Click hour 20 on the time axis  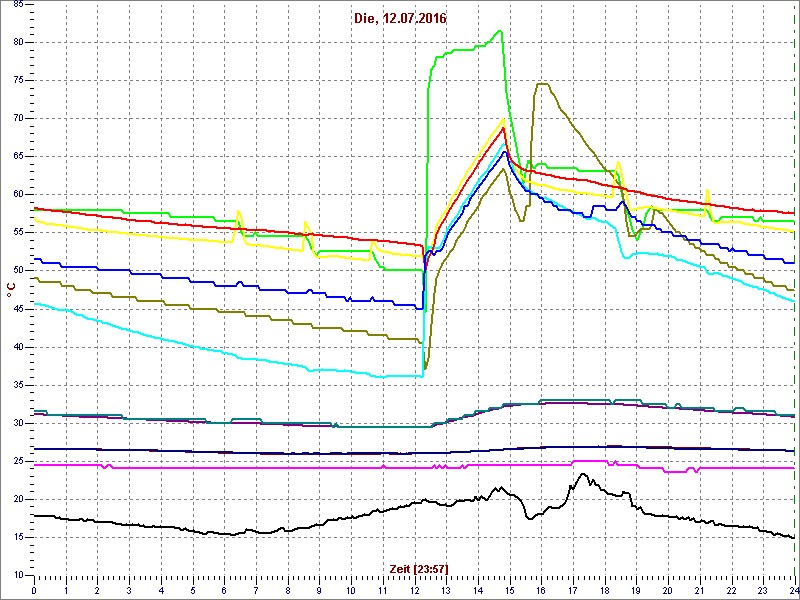pos(668,590)
